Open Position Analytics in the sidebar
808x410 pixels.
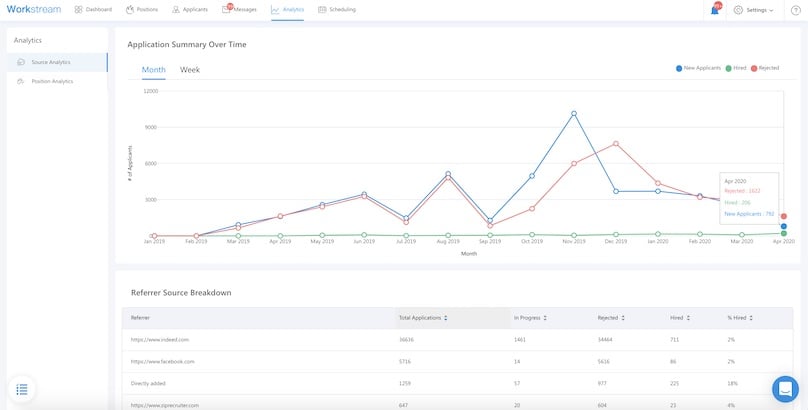[52, 81]
